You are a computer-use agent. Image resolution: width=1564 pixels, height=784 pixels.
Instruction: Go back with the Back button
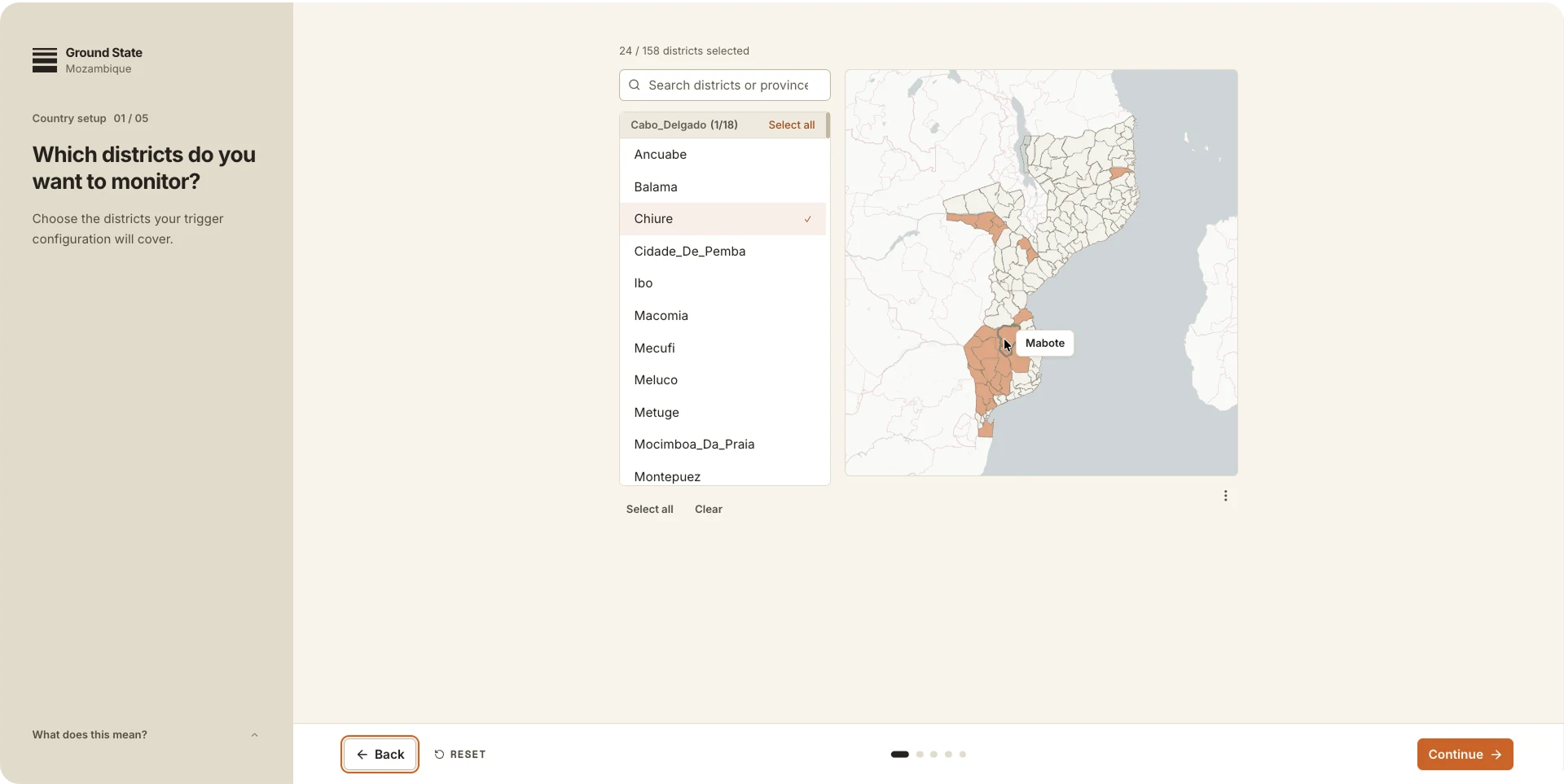[380, 755]
